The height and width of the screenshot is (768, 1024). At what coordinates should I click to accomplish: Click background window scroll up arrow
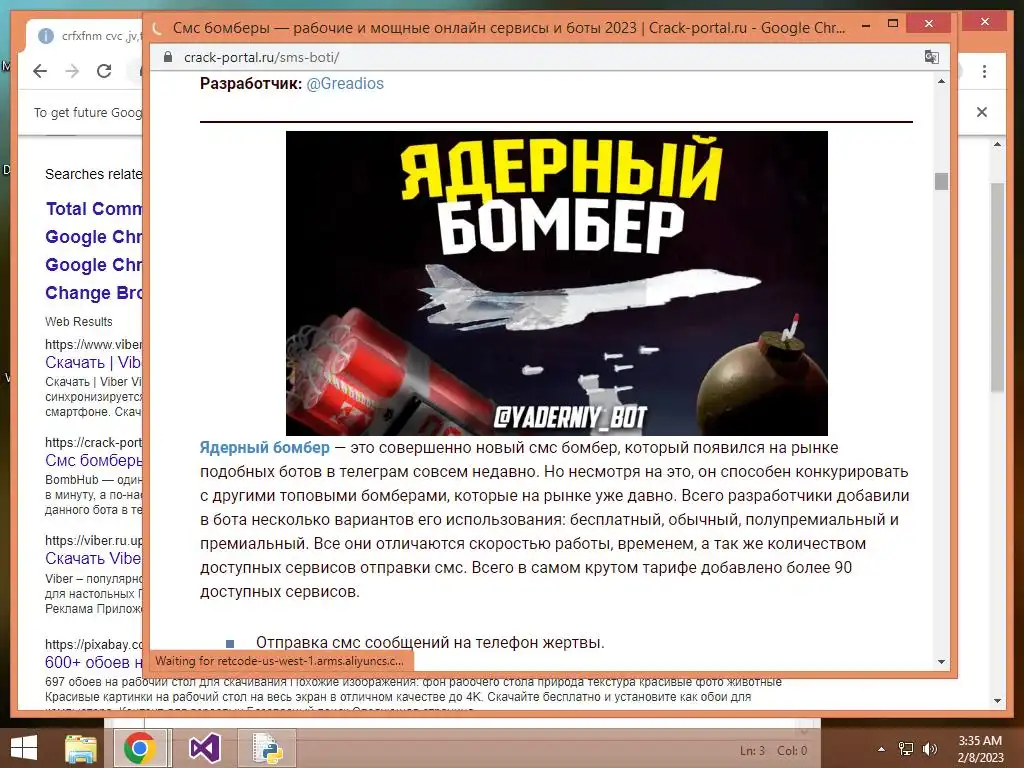997,144
